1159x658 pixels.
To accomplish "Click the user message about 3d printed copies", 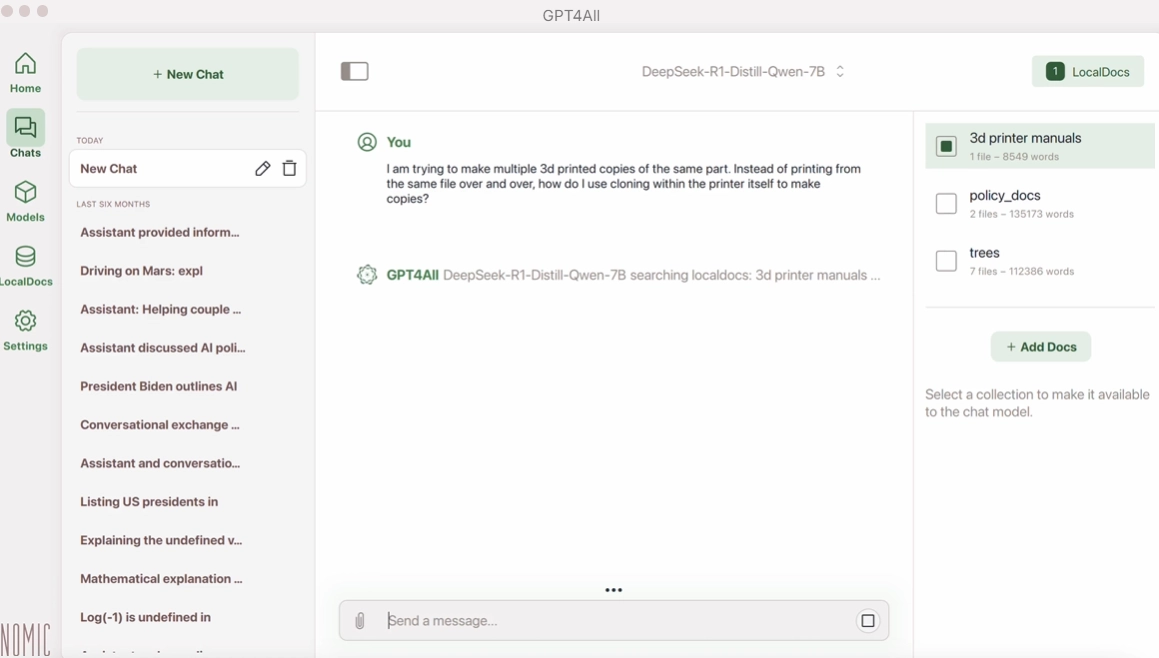I will coord(623,183).
